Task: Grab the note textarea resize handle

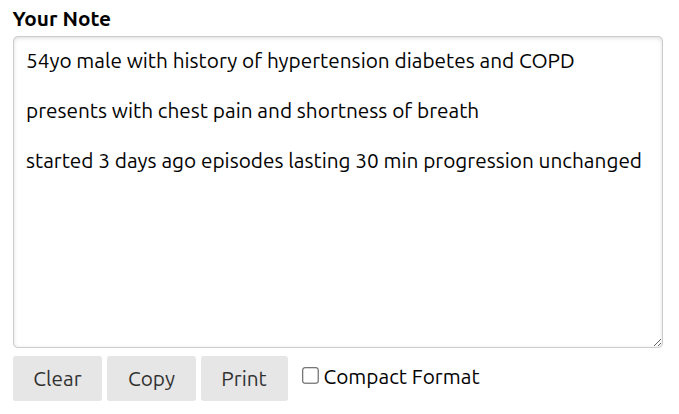Action: pos(656,341)
